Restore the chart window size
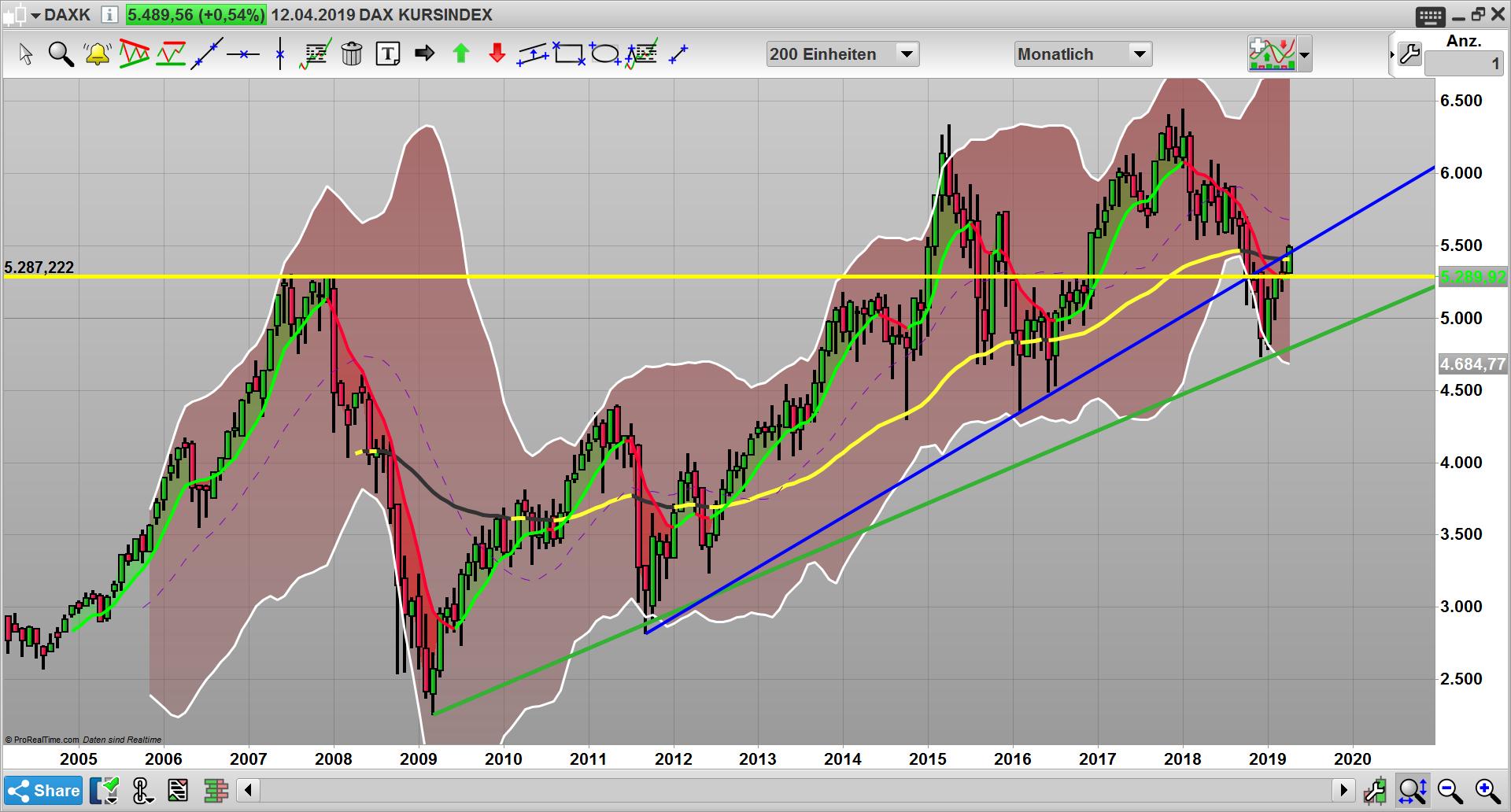Image resolution: width=1511 pixels, height=812 pixels. click(1478, 14)
